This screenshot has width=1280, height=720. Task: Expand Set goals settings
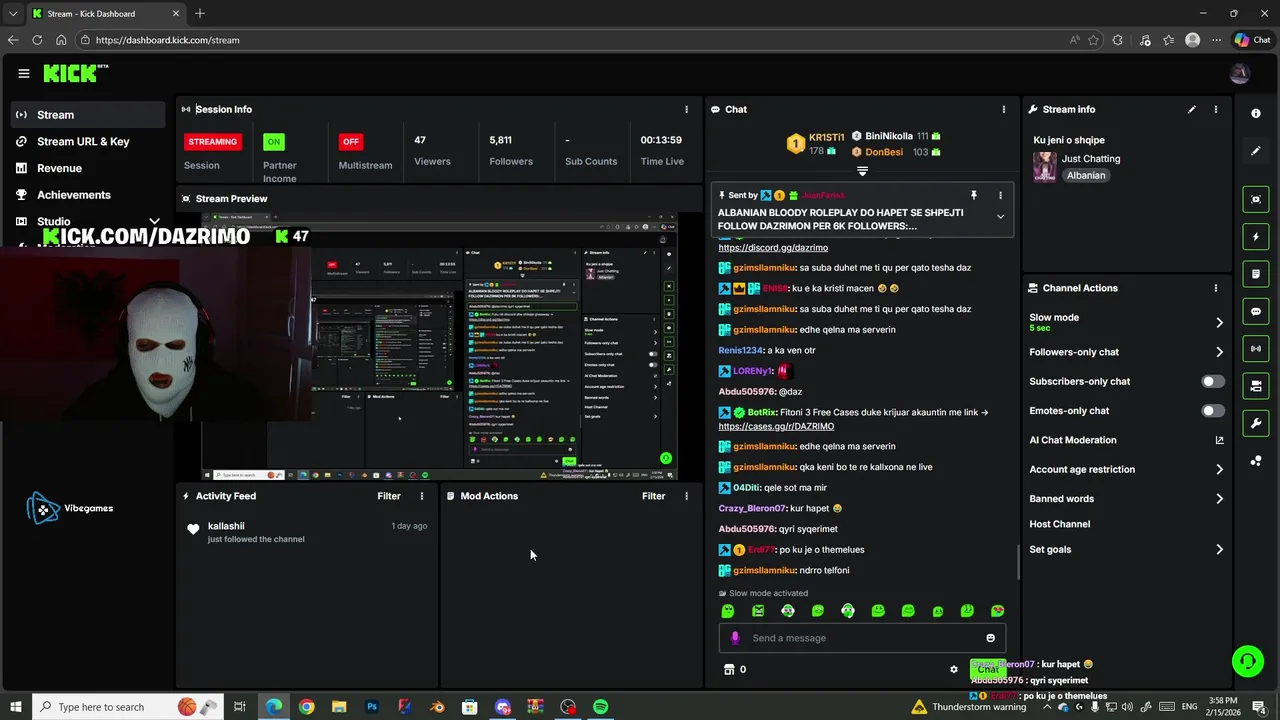[x=1219, y=549]
